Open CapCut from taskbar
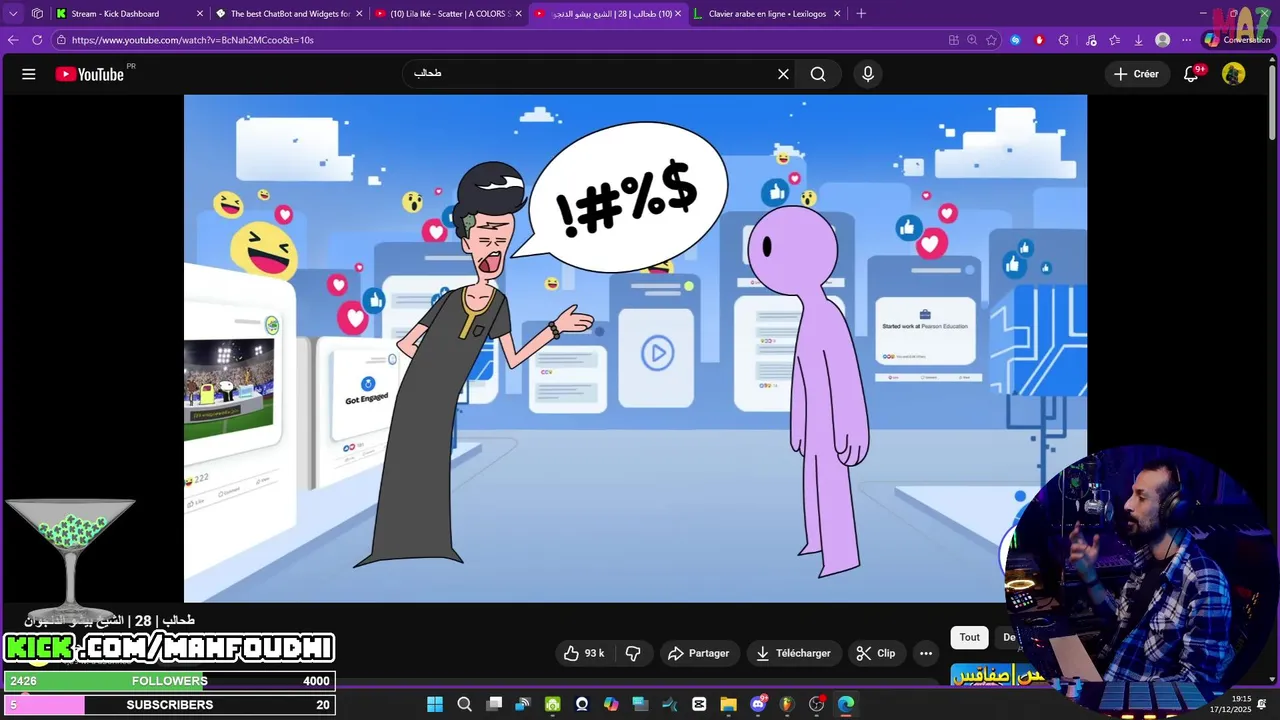Viewport: 1280px width, 720px height. pos(699,704)
